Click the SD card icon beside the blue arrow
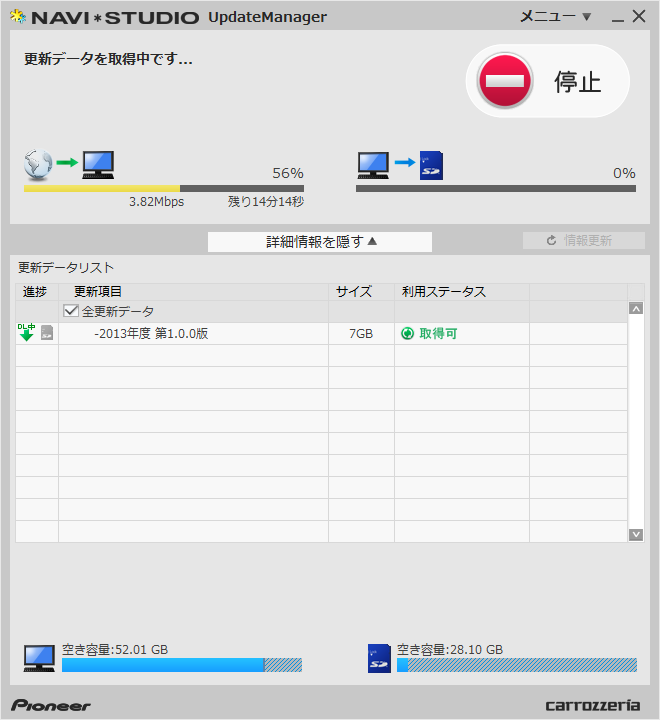This screenshot has width=660, height=720. (x=431, y=165)
